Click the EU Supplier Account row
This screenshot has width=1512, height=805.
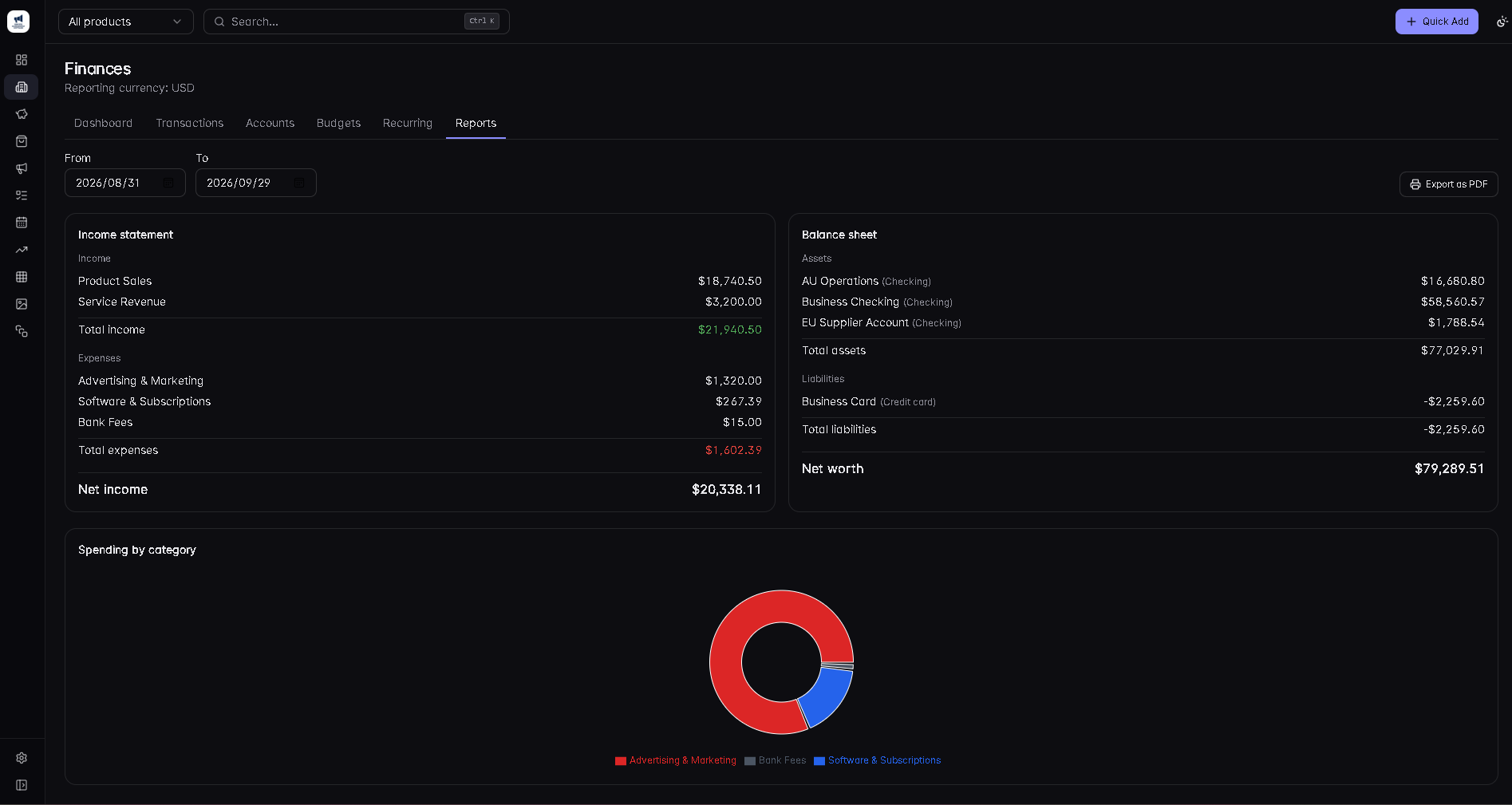pos(1143,322)
